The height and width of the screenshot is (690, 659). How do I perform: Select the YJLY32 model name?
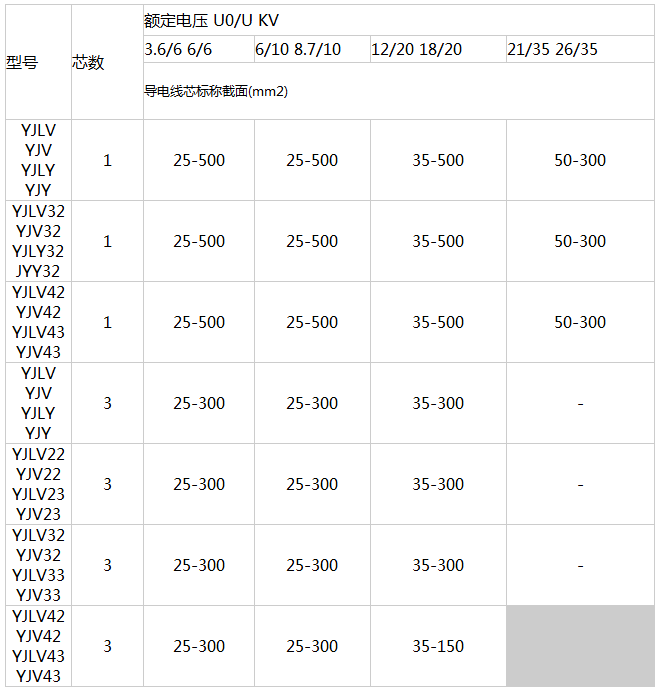click(38, 251)
